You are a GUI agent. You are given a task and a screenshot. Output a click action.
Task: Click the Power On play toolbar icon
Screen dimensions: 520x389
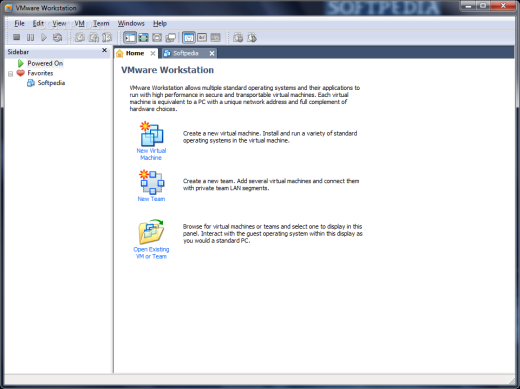coord(44,37)
